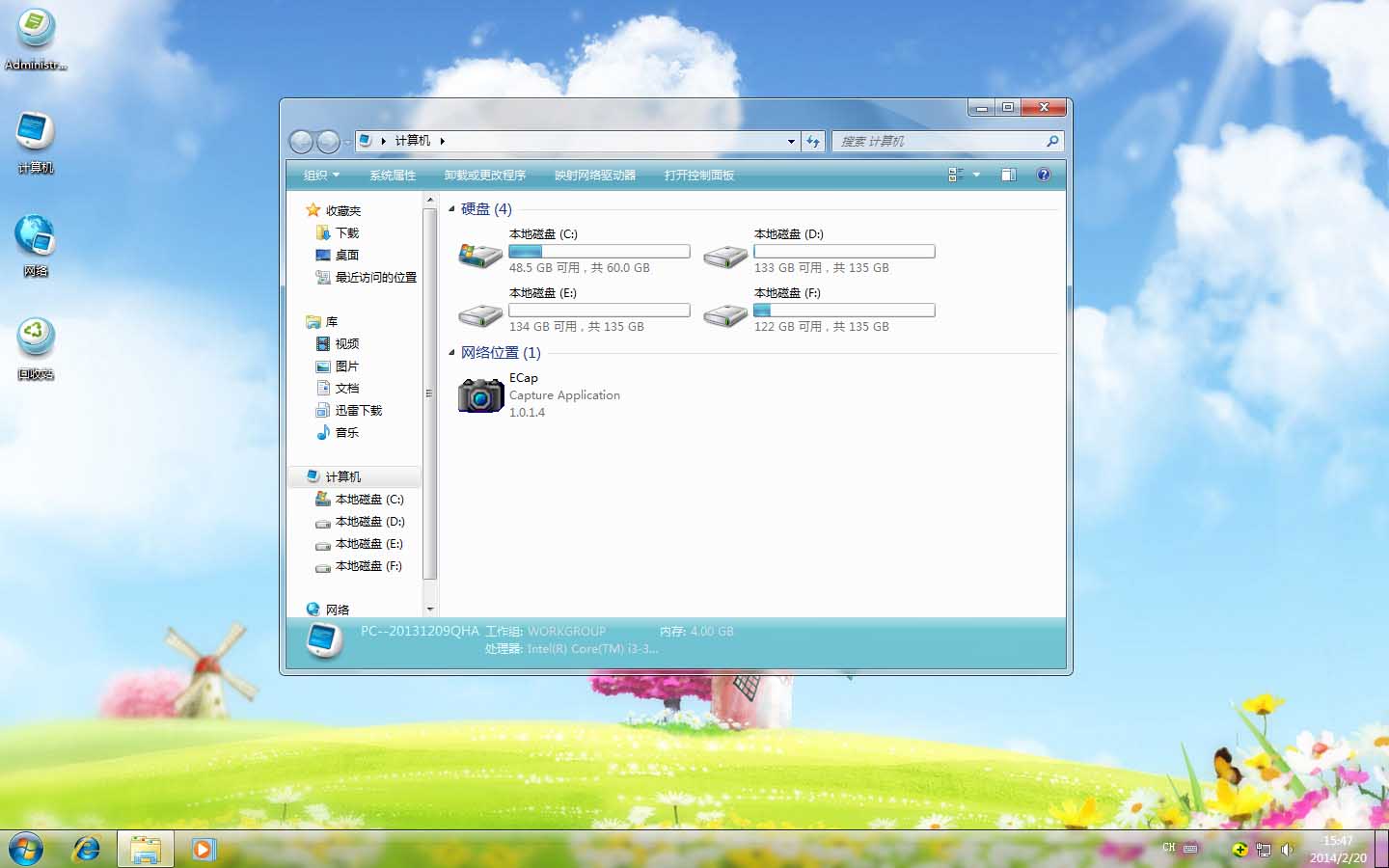Click 映射网络驱动器 in the toolbar
Viewport: 1389px width, 868px height.
[x=595, y=175]
